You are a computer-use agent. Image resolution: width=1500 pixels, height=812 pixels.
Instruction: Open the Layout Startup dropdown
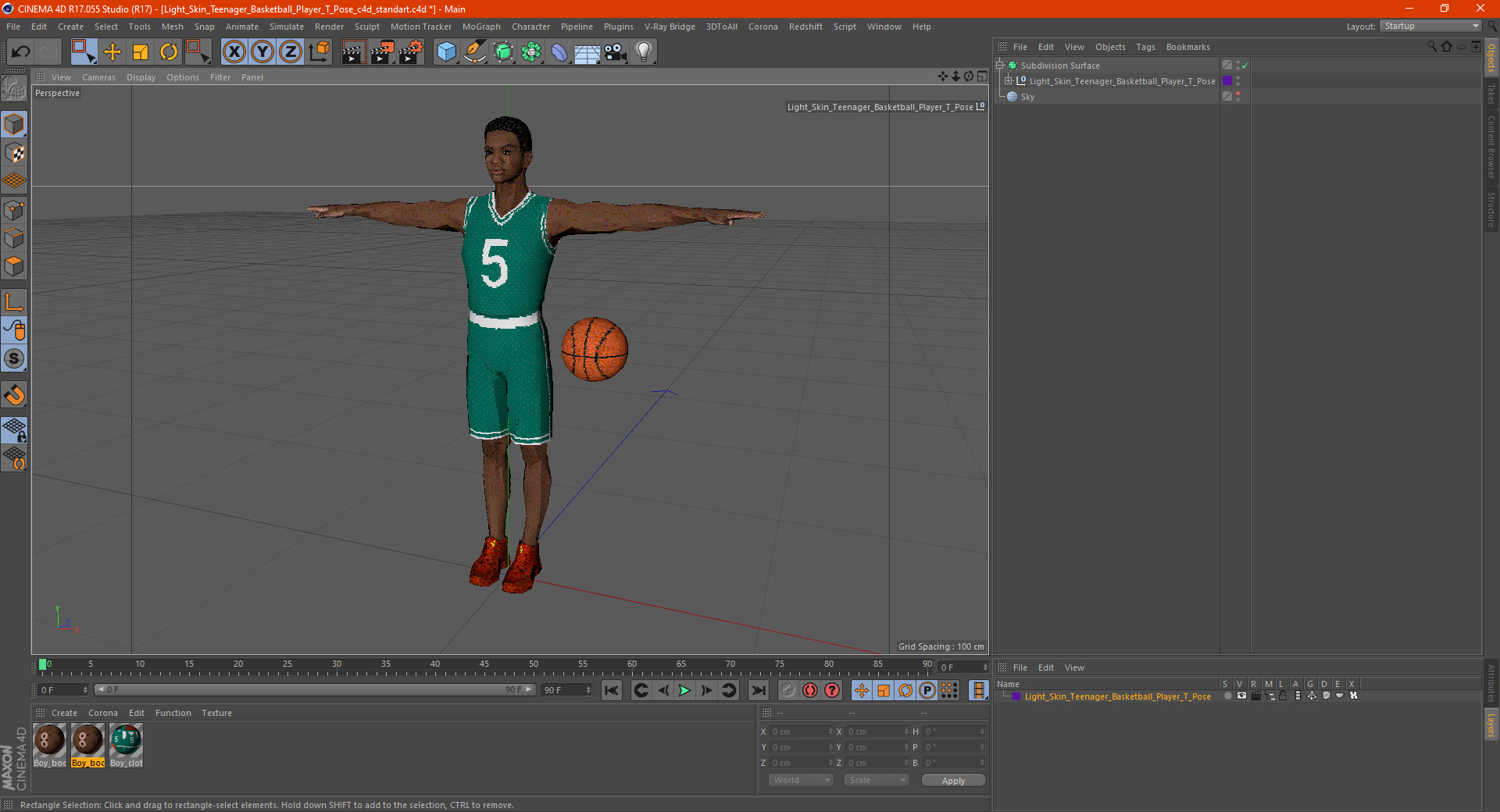click(x=1430, y=27)
